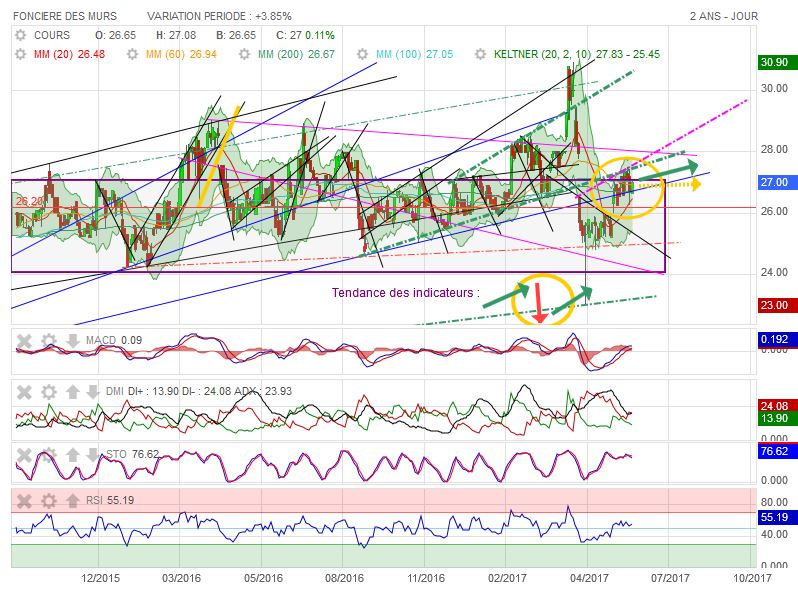Viewport: 798px width, 593px height.
Task: Click the 24.08 DI- value tag
Action: coord(777,406)
